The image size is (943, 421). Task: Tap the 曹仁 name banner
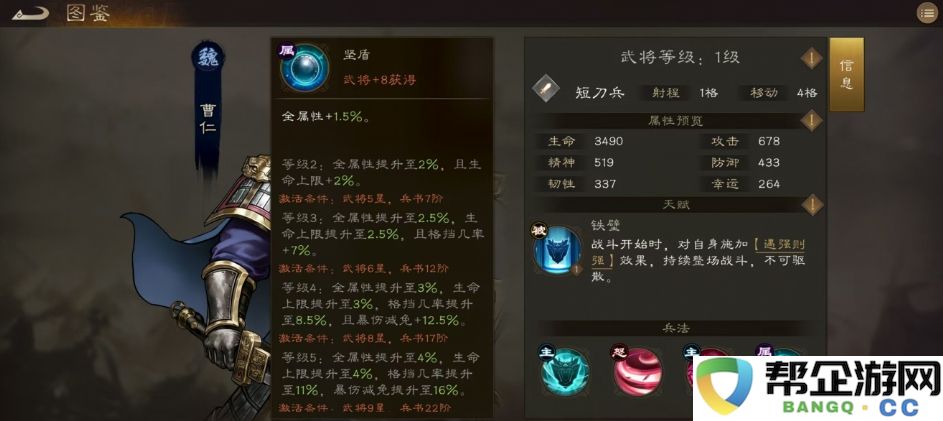tap(208, 120)
